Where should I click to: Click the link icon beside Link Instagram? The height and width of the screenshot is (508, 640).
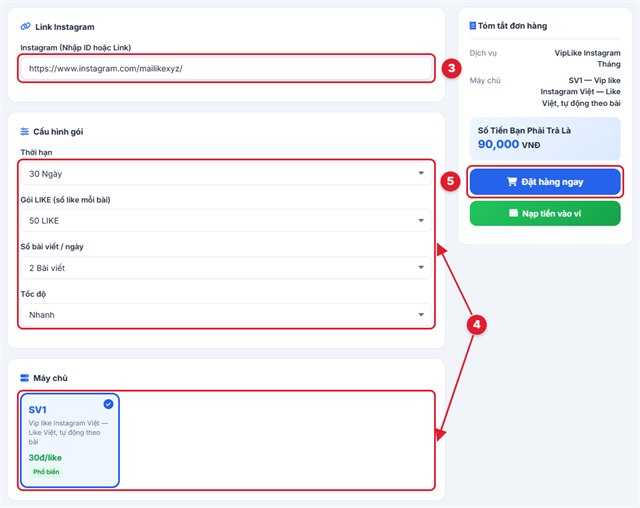25,27
